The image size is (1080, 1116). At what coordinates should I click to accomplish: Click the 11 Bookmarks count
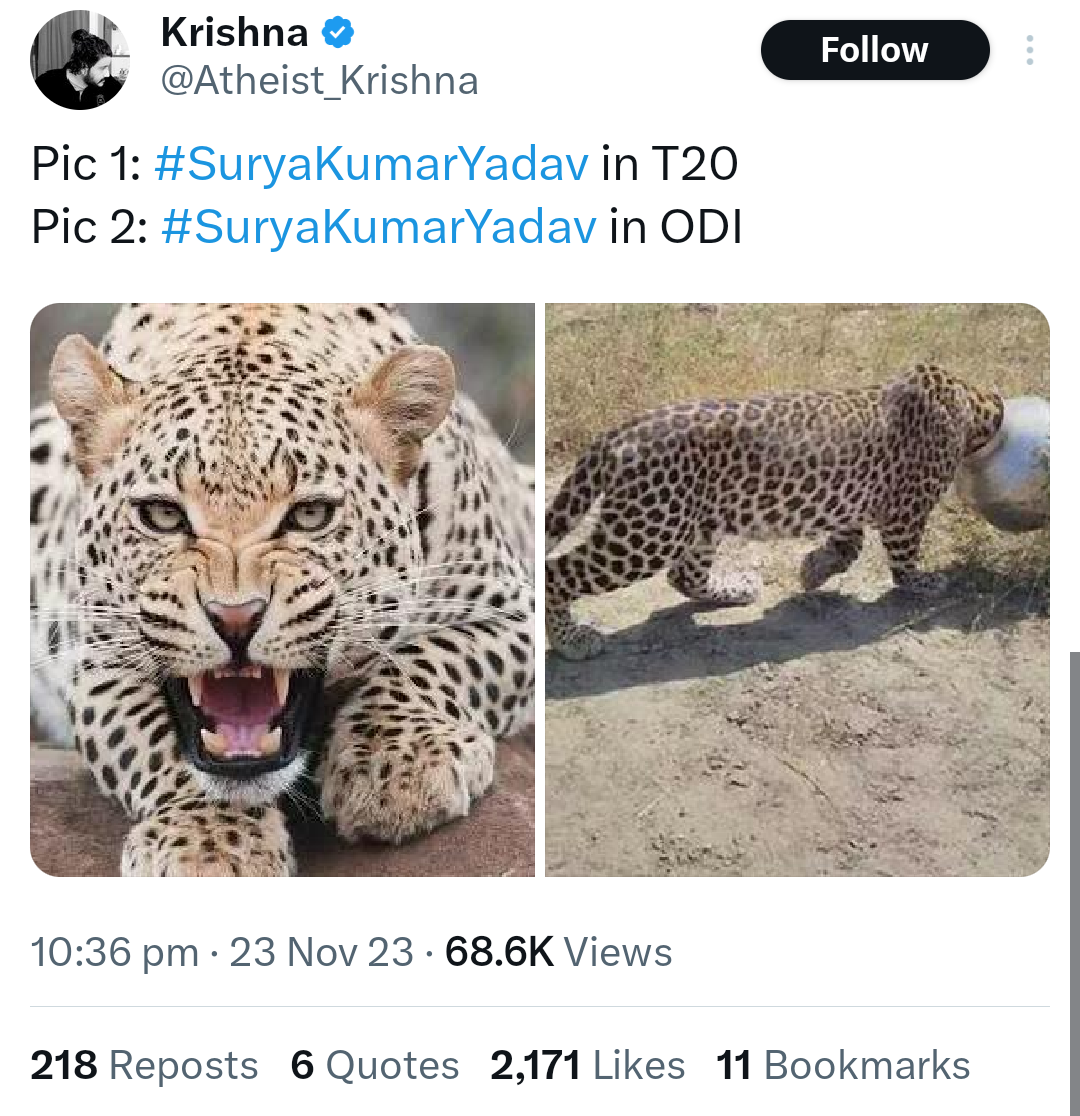(843, 1066)
